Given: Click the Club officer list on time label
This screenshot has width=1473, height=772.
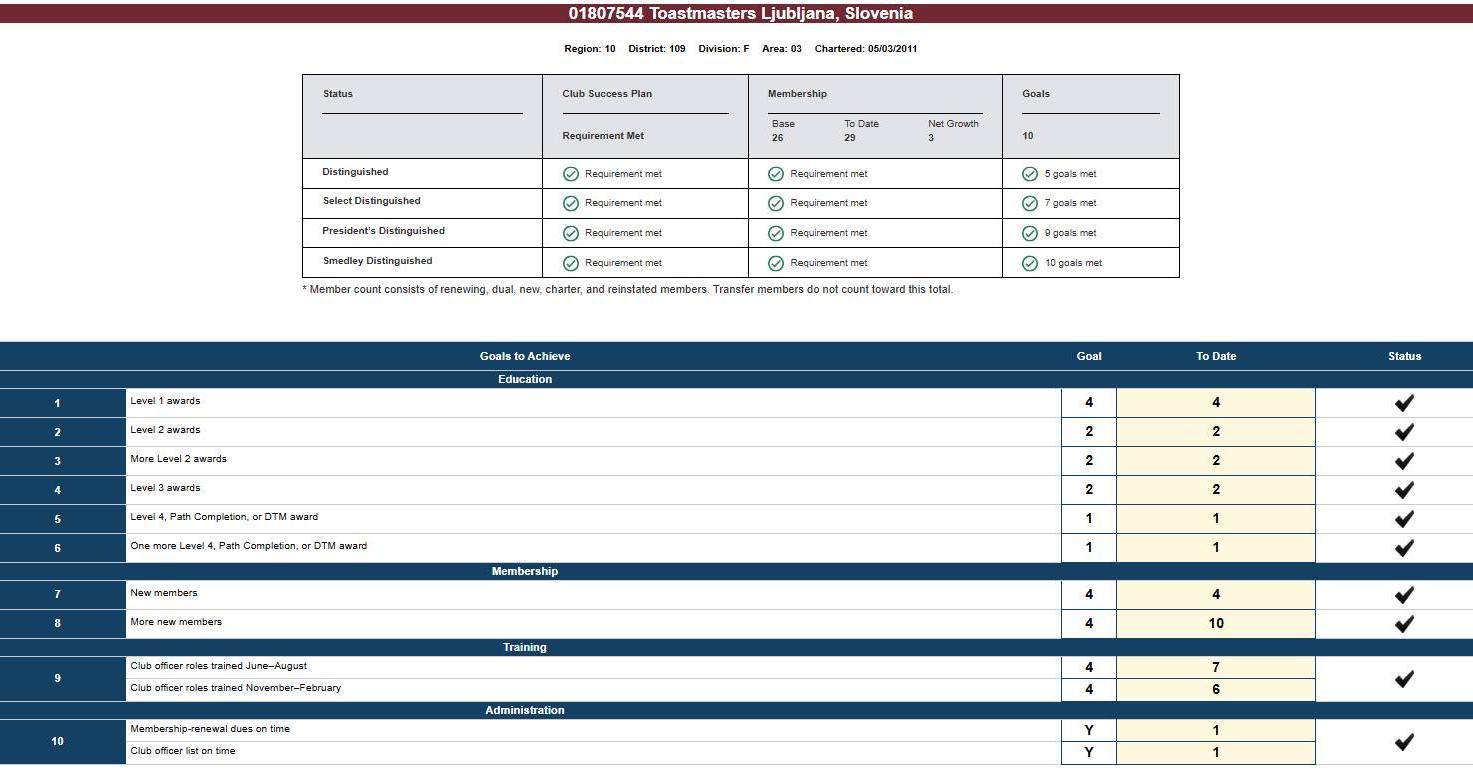Looking at the screenshot, I should pos(183,751).
